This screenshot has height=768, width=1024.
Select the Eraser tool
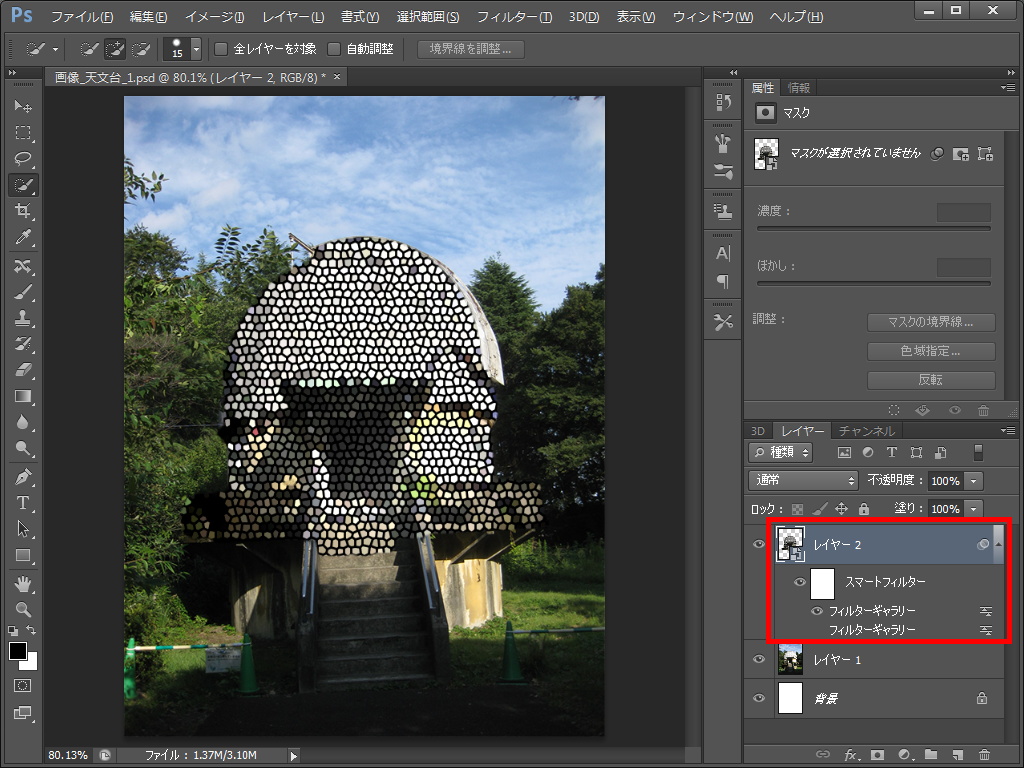tap(23, 370)
